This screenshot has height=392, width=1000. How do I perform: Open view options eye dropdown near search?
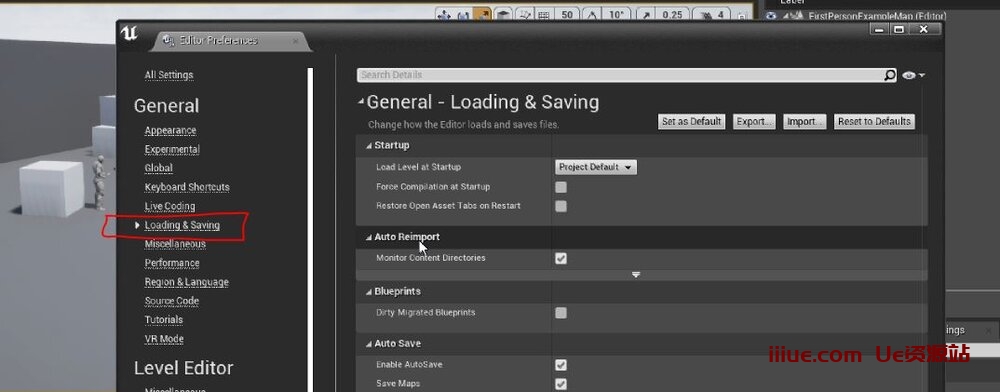(x=913, y=75)
